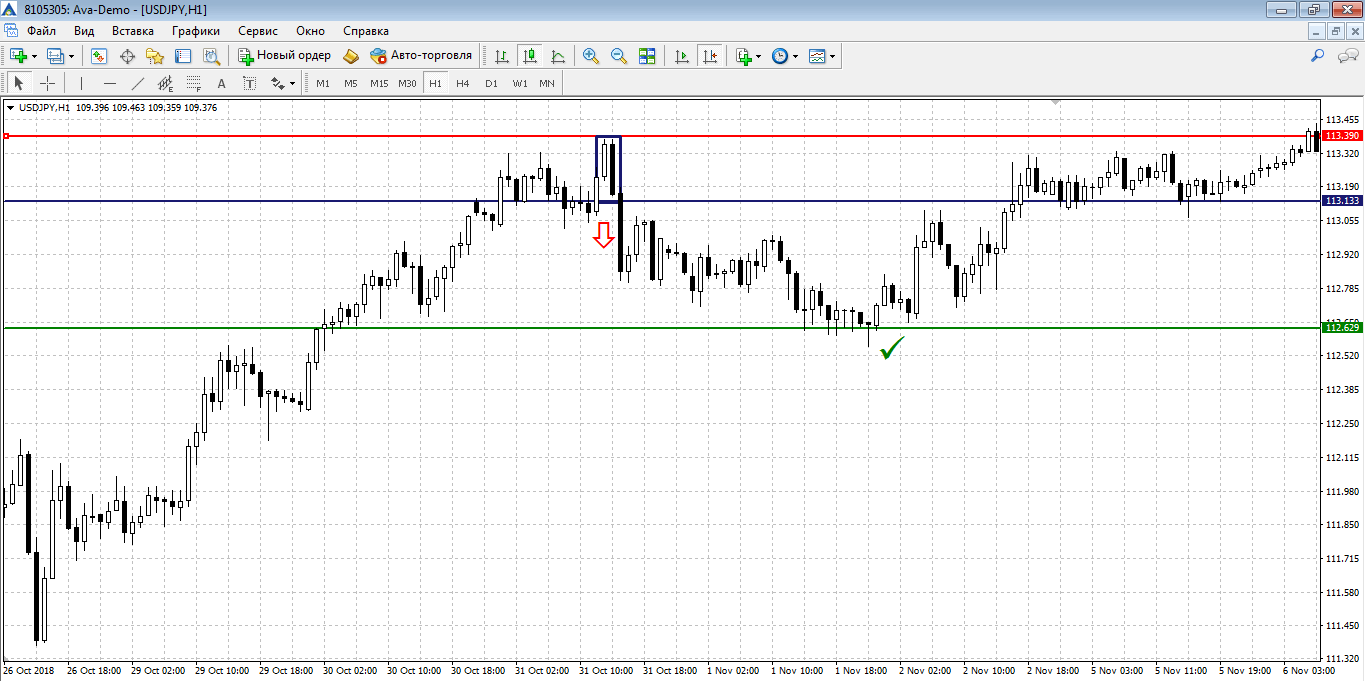Open the Navigator folder-star icon

pos(155,56)
